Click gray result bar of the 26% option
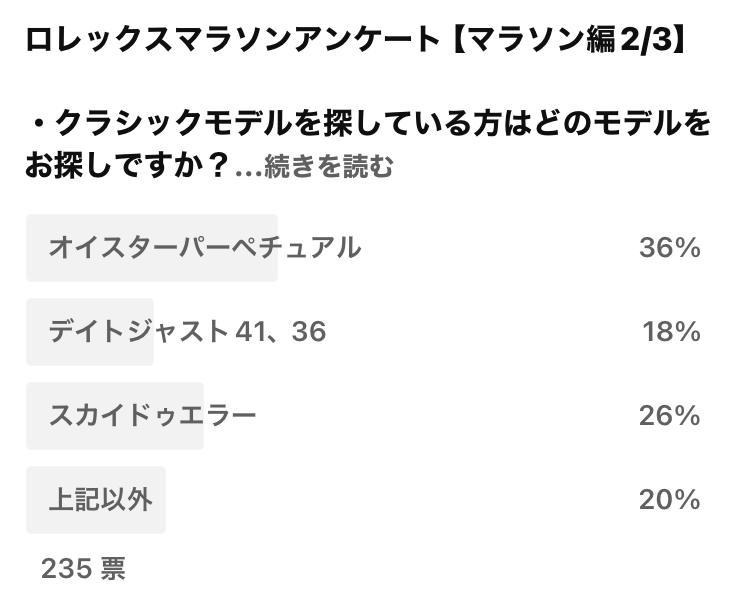Viewport: 750px width, 603px height. (x=115, y=416)
